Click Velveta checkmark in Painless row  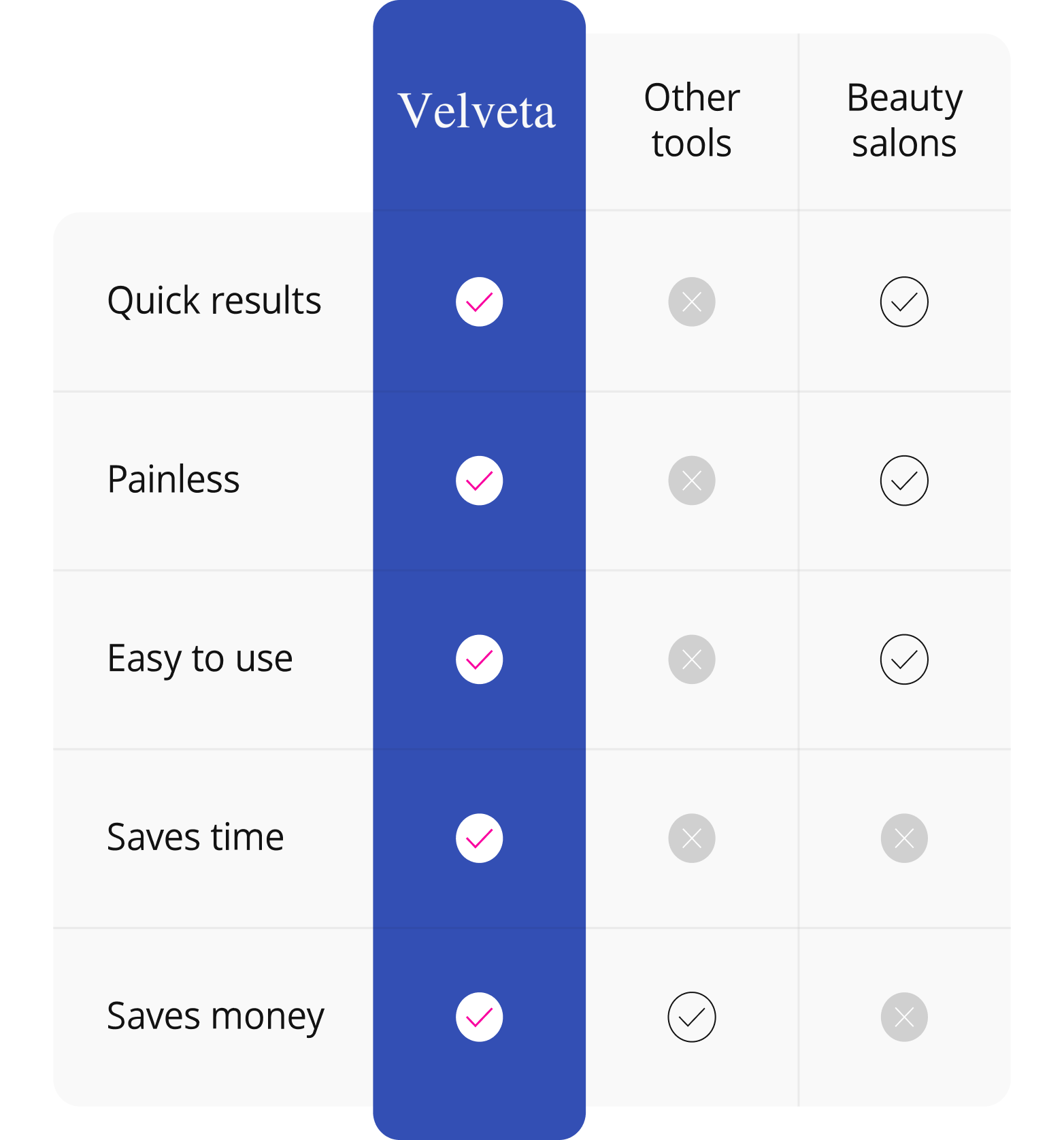coord(479,481)
